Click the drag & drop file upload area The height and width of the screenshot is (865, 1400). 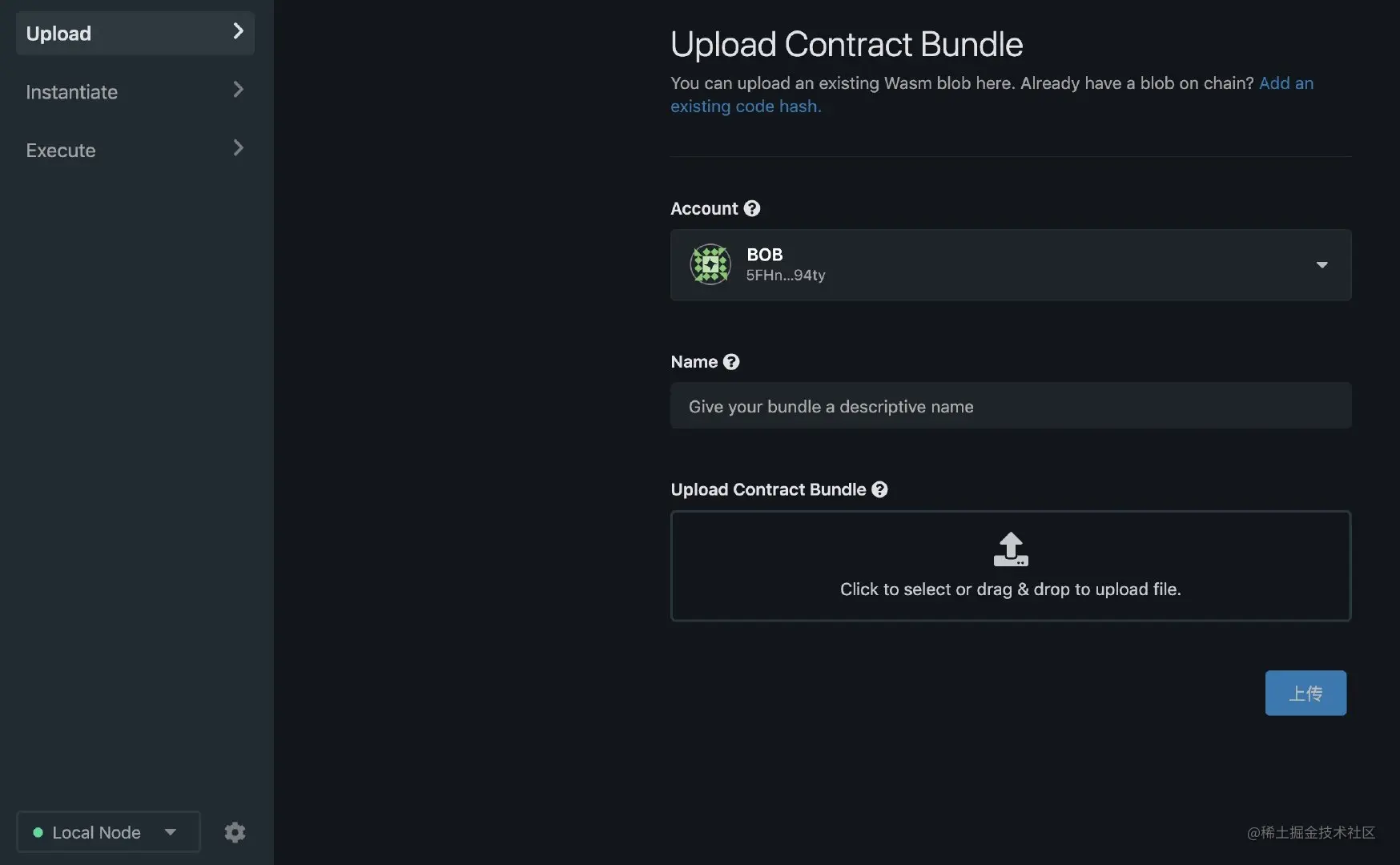click(1011, 565)
